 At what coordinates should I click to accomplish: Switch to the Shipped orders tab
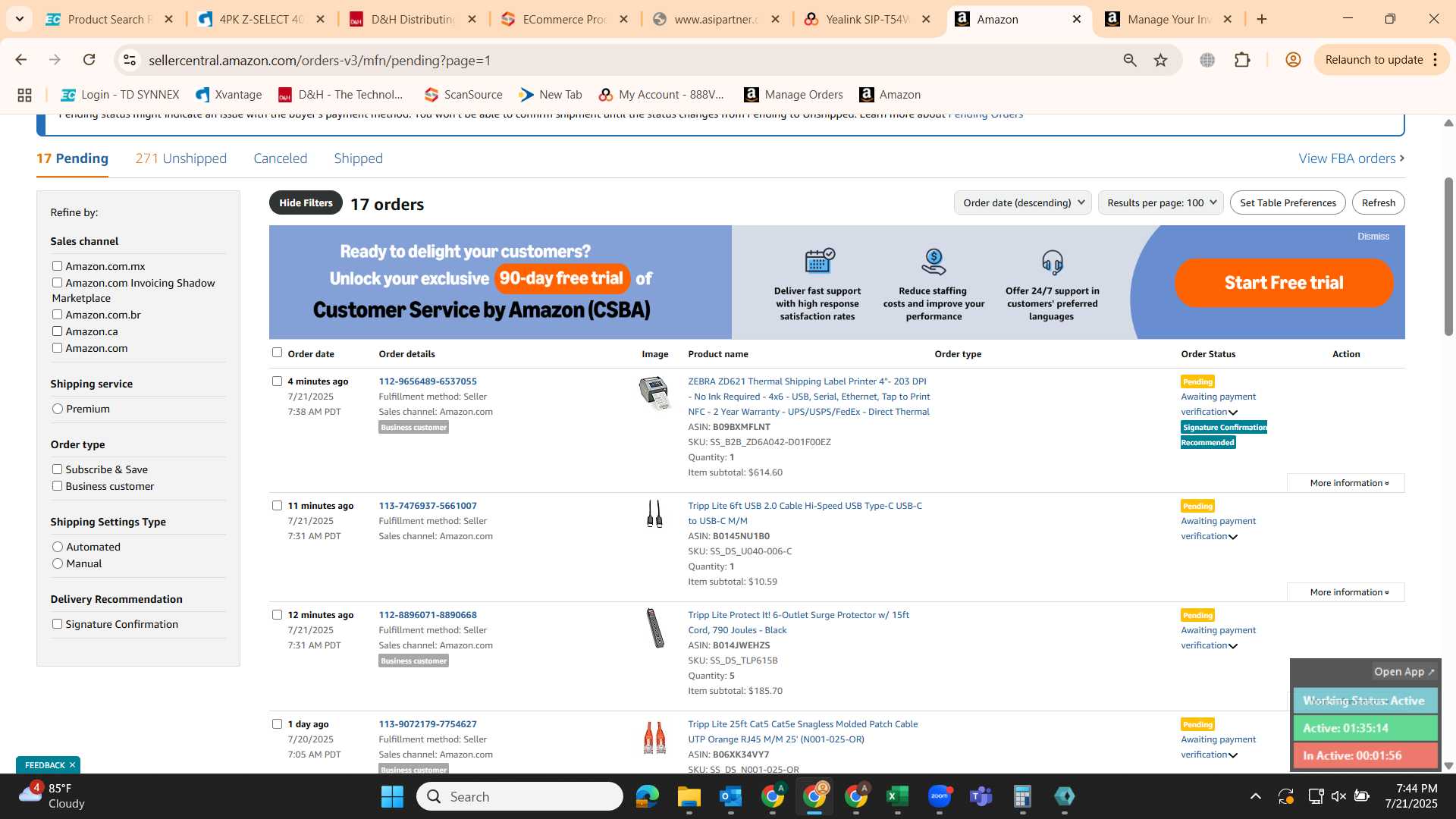[358, 158]
